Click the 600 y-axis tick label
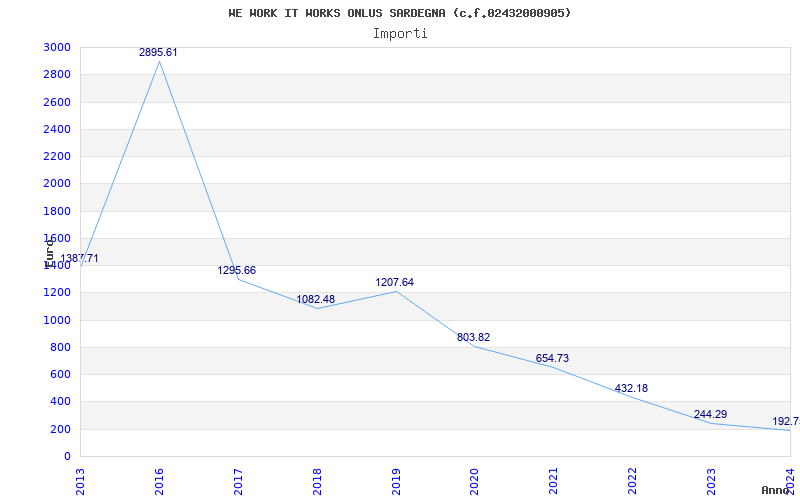The image size is (800, 500). click(x=60, y=374)
